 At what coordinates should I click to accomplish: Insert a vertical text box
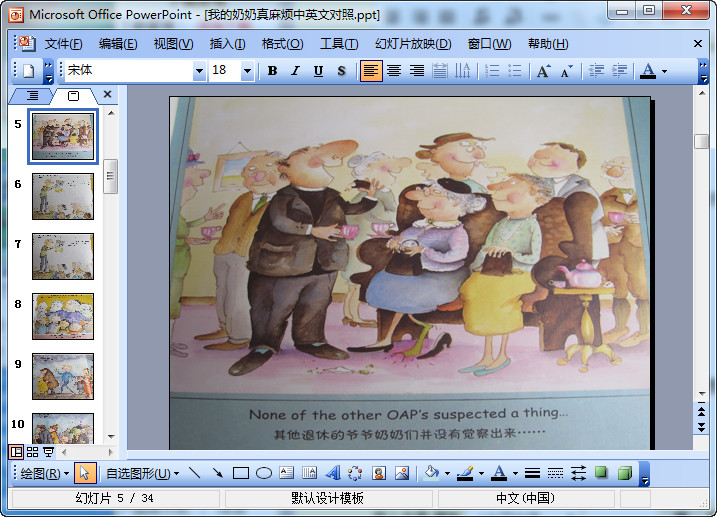click(310, 473)
